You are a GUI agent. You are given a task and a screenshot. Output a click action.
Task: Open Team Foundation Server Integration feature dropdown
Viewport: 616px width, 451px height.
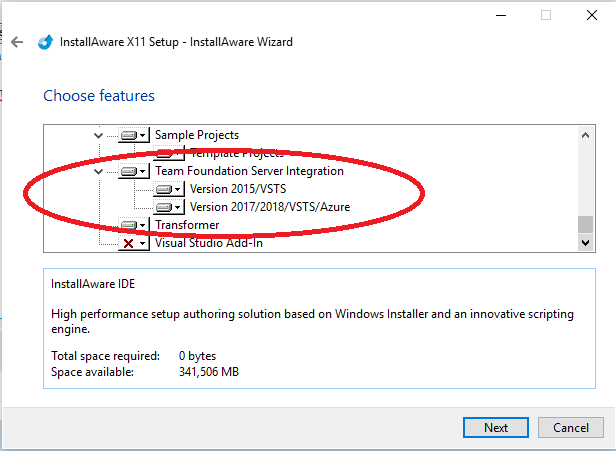click(134, 171)
